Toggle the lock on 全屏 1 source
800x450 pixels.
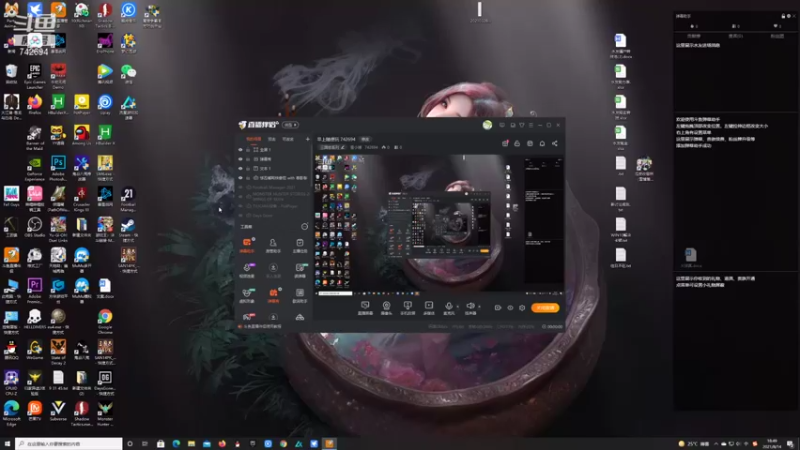(248, 149)
